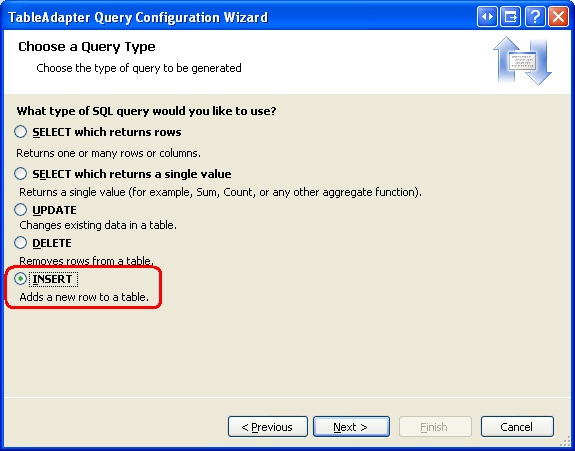Image resolution: width=575 pixels, height=451 pixels.
Task: Open the question mark help icon
Action: pos(535,16)
